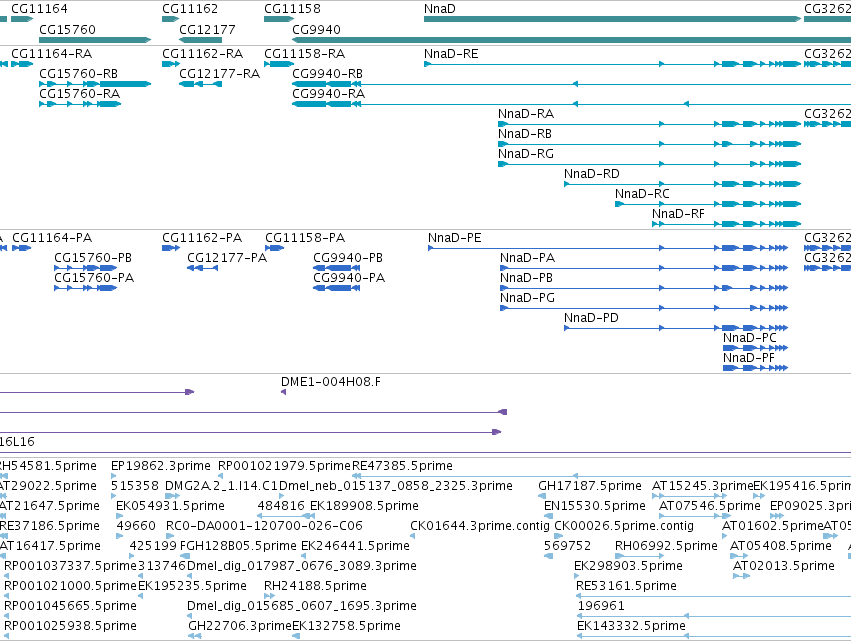Click transcript NnaD-RD
The width and height of the screenshot is (851, 641).
[x=592, y=174]
